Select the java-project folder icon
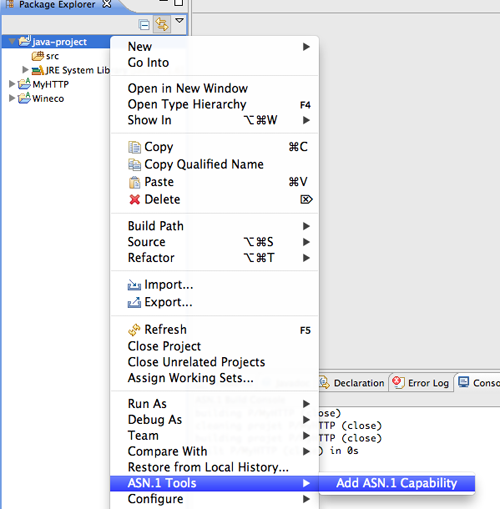This screenshot has width=500, height=509. (x=25, y=41)
